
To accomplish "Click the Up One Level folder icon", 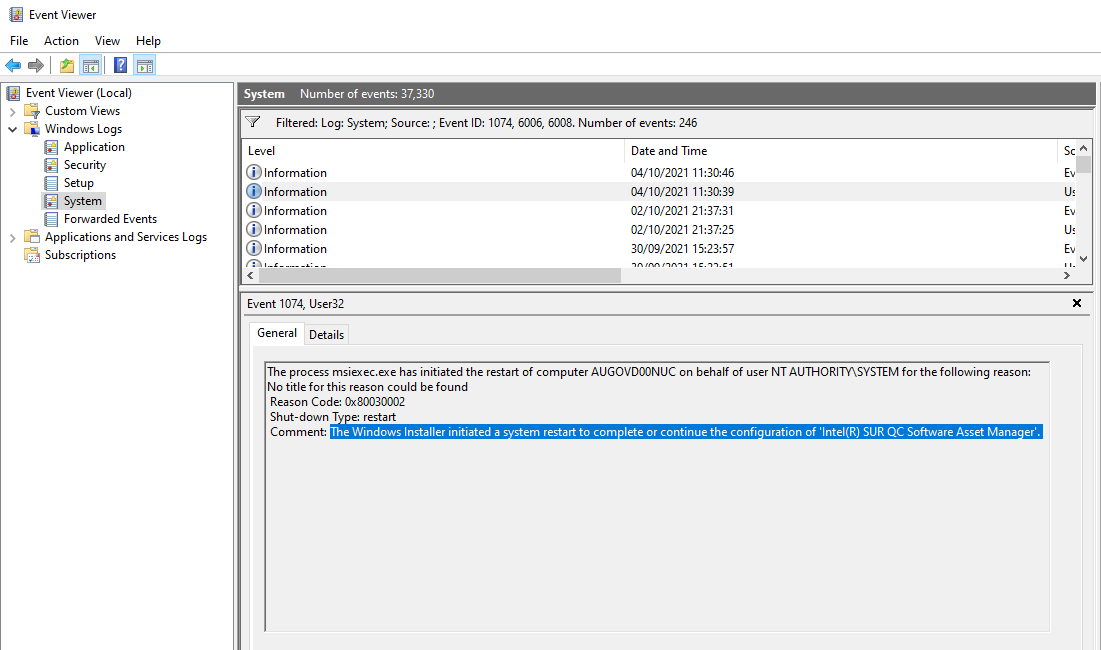I will click(x=66, y=66).
